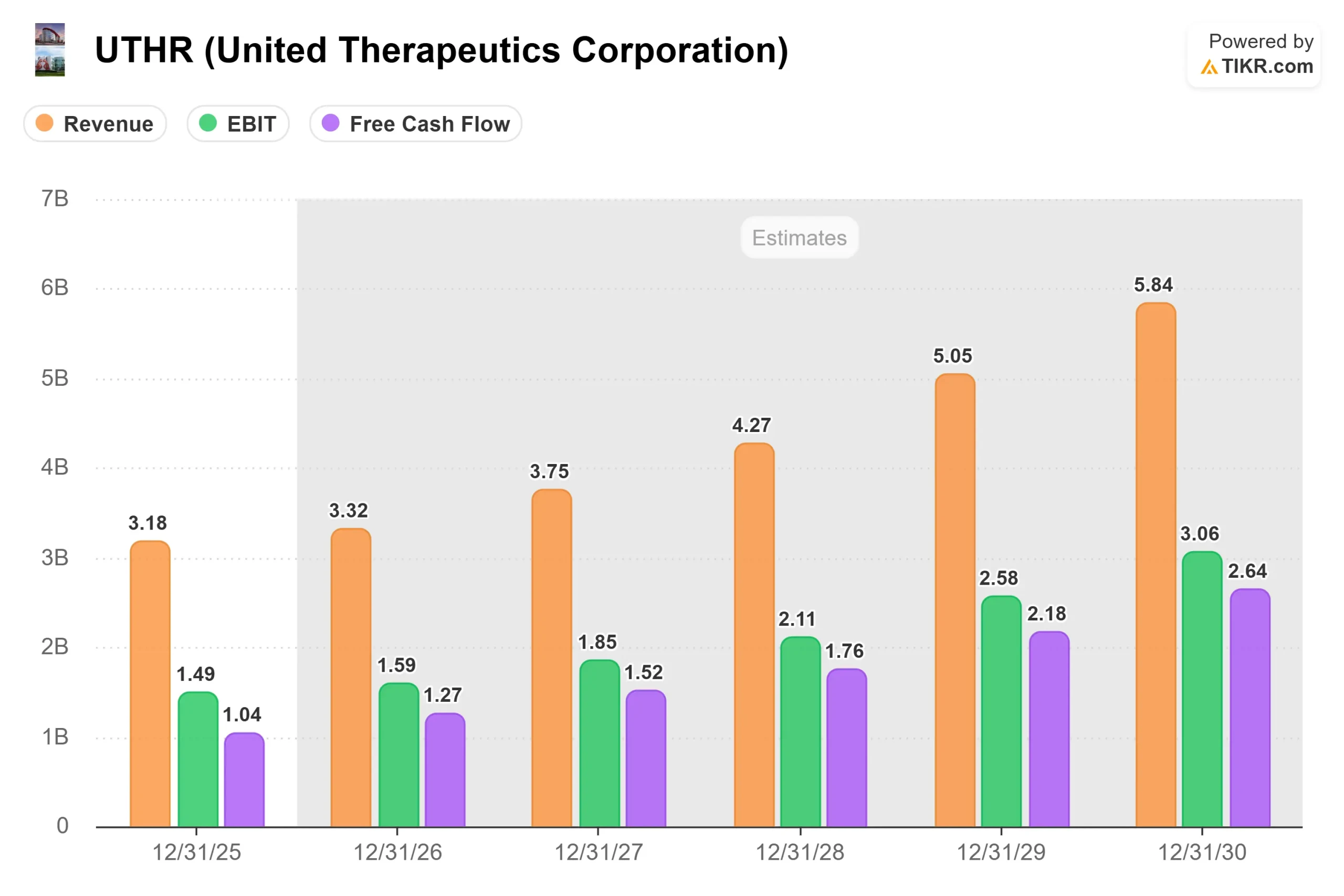Toggle the EBIT legend series
This screenshot has width=1344, height=896.
tap(238, 123)
